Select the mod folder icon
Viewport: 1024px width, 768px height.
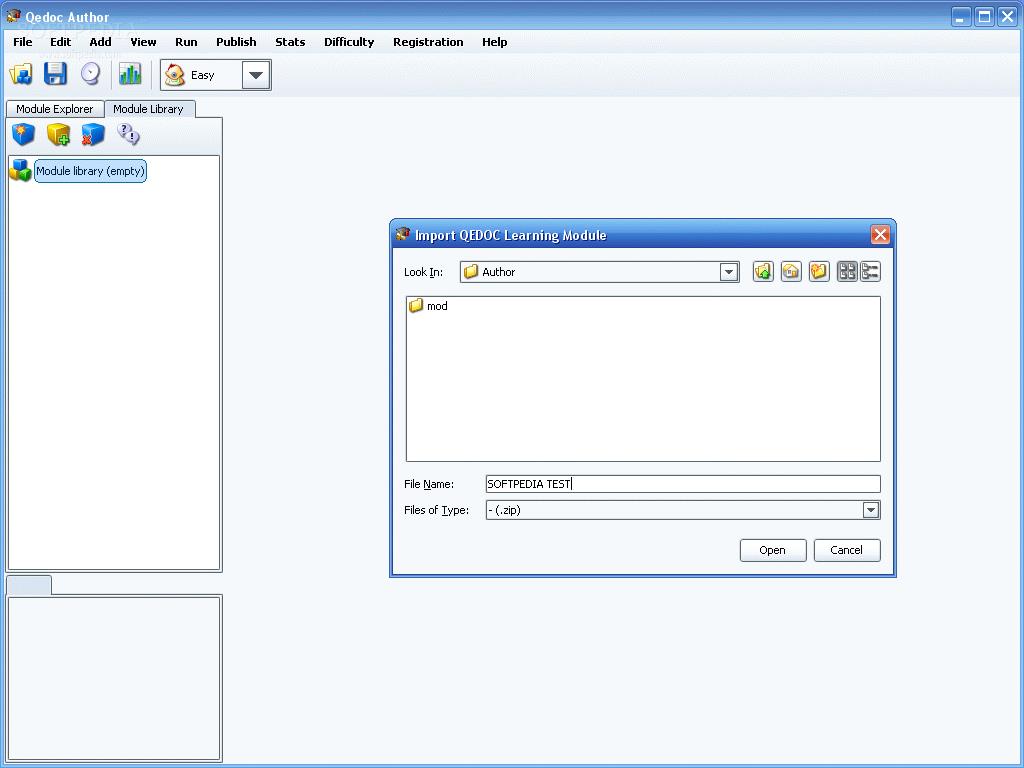416,305
